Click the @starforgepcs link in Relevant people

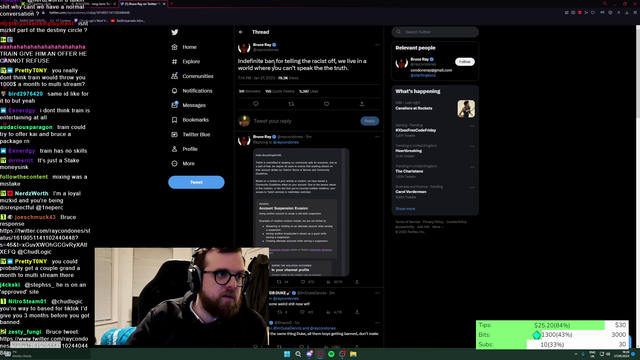pos(423,76)
